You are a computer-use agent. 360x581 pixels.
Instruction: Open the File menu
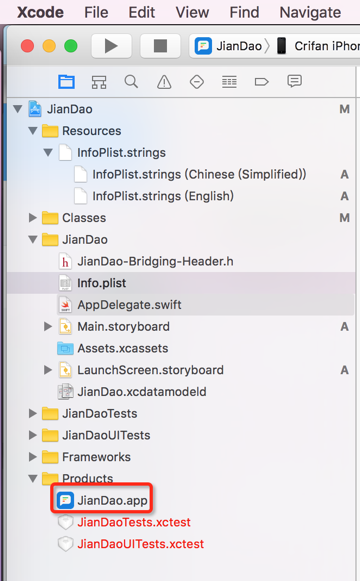(x=96, y=12)
